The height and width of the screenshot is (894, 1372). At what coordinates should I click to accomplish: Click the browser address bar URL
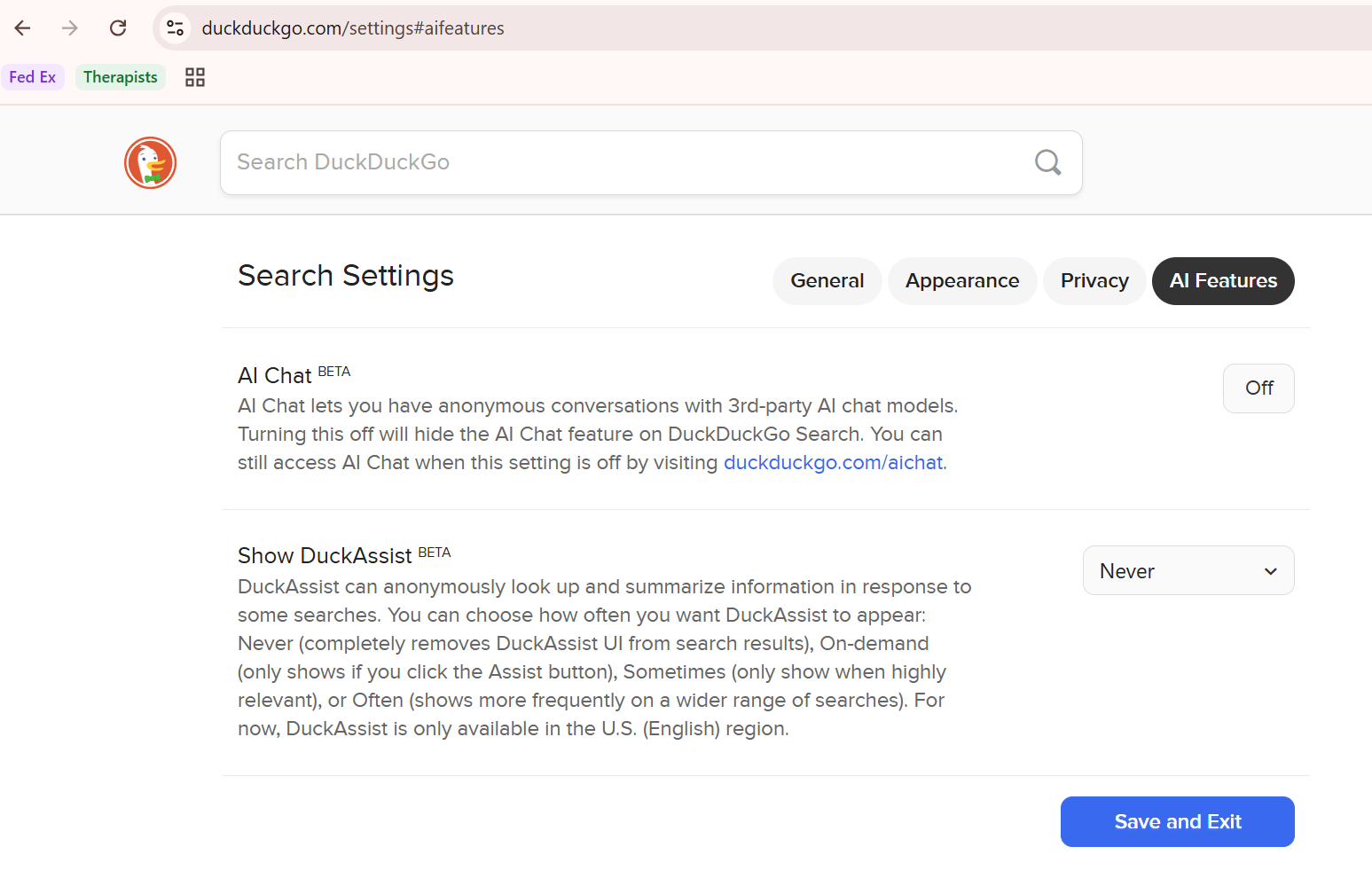(x=353, y=28)
